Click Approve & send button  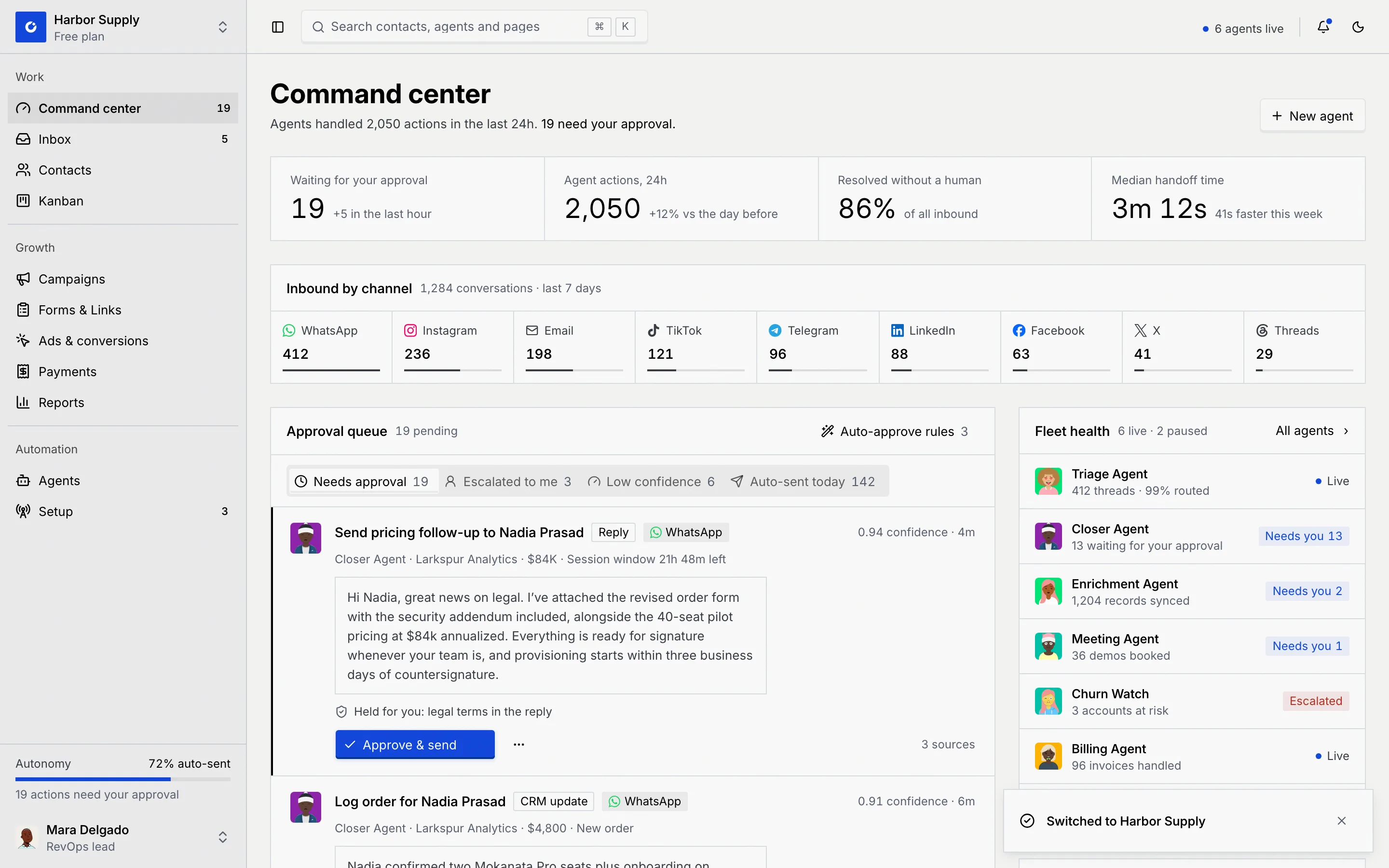click(415, 745)
